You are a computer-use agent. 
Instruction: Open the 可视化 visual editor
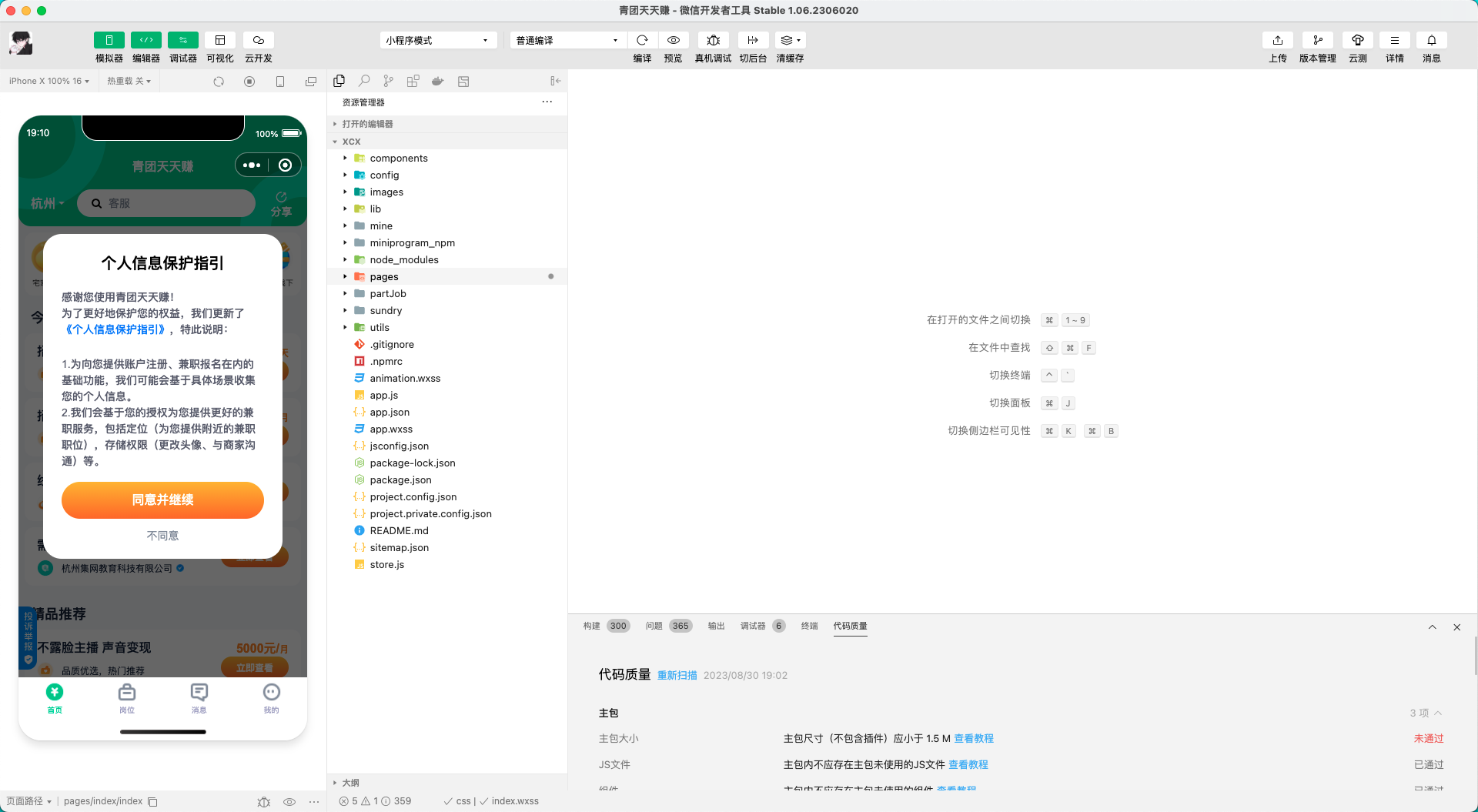[x=220, y=40]
